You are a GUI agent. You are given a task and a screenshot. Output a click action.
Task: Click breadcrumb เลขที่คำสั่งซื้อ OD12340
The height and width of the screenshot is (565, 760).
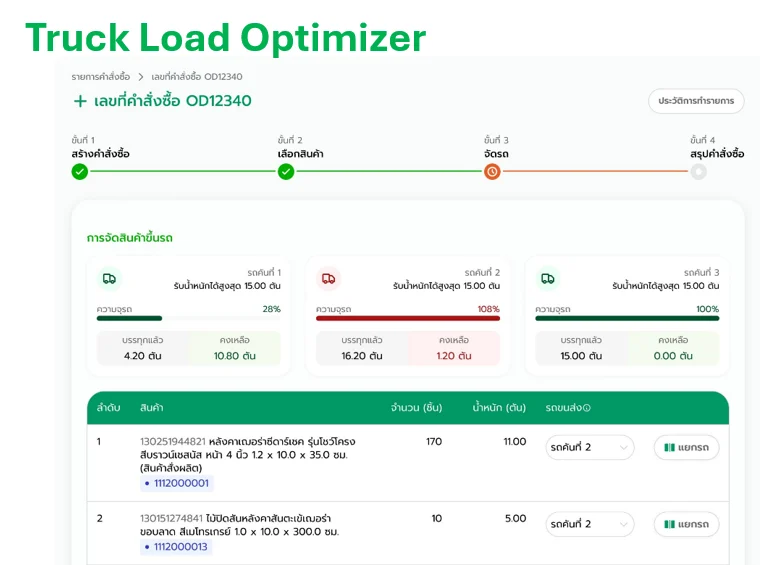pos(197,77)
